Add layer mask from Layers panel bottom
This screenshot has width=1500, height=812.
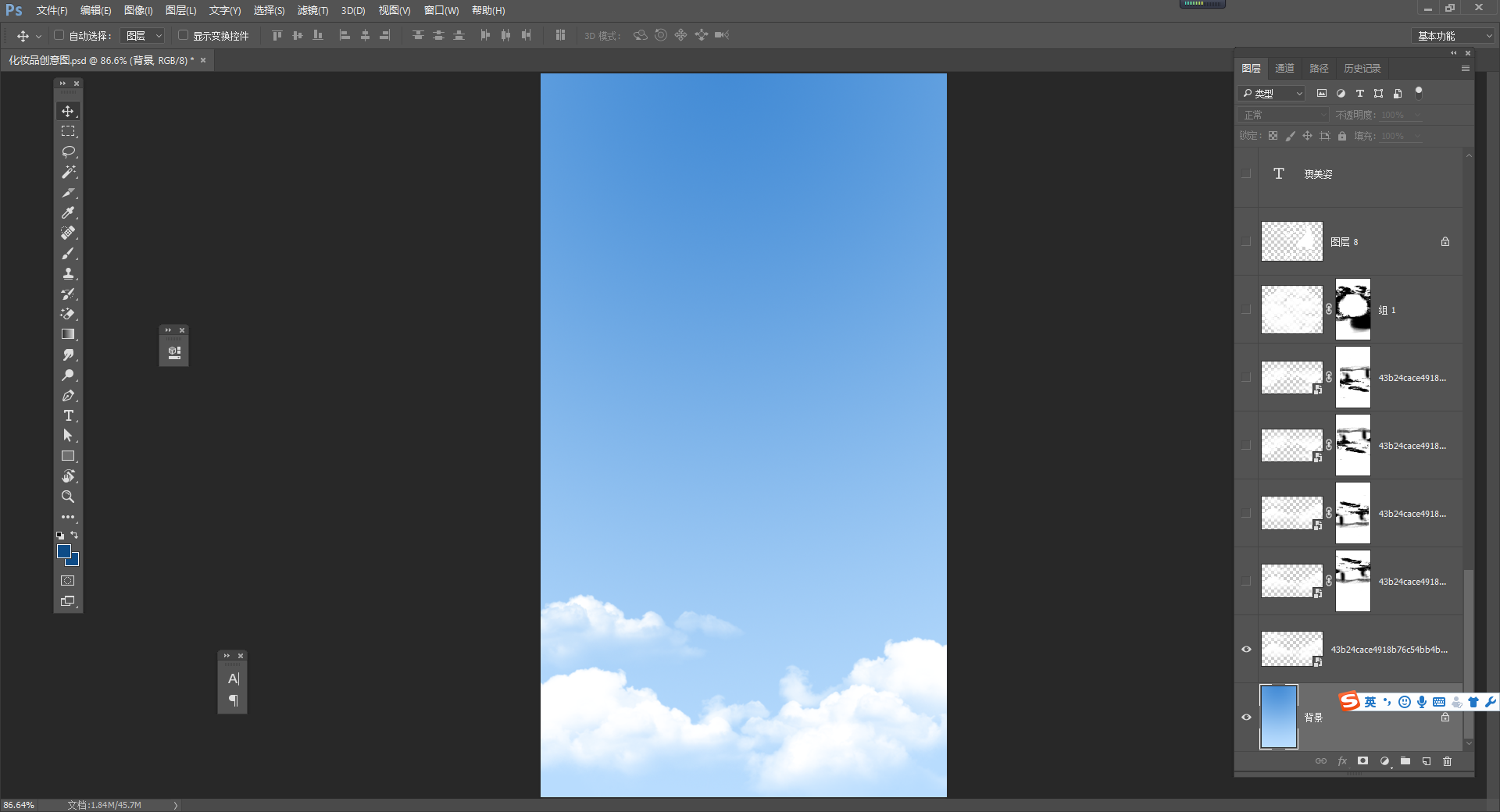pos(1363,760)
